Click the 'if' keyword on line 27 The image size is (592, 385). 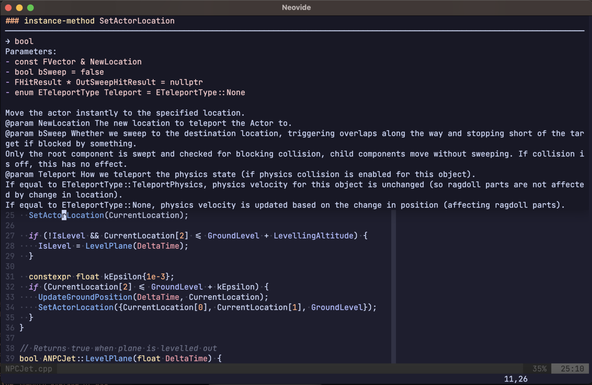33,236
